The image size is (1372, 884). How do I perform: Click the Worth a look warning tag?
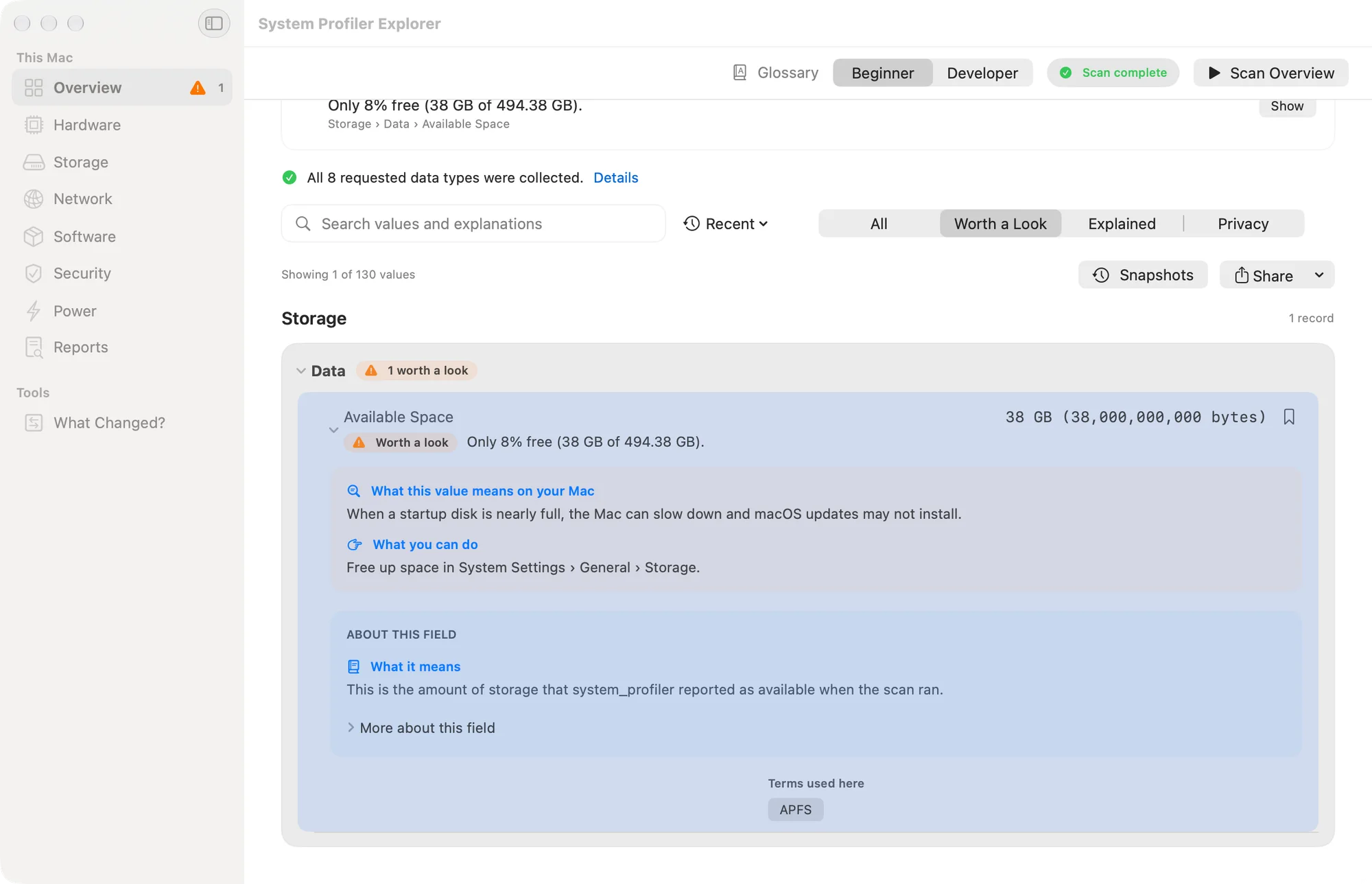(401, 443)
